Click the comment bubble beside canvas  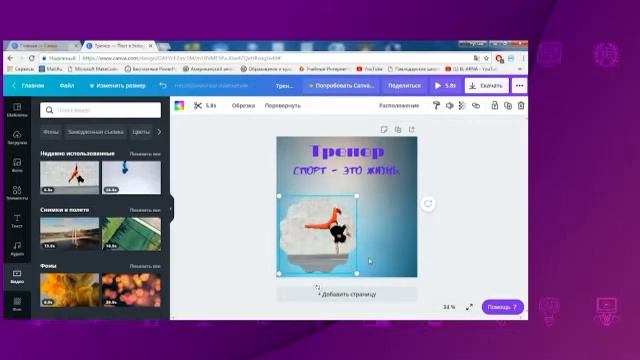coord(428,204)
